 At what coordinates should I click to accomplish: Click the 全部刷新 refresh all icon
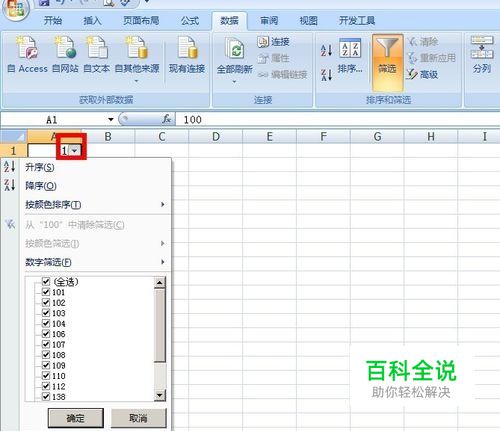234,48
